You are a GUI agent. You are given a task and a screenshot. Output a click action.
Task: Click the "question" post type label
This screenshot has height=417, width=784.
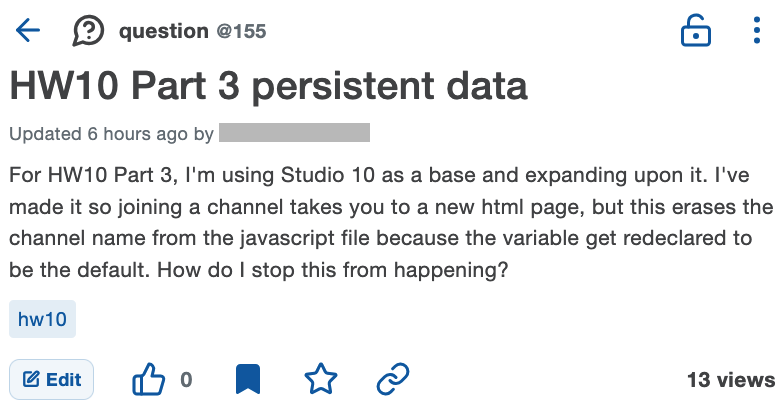pyautogui.click(x=164, y=32)
